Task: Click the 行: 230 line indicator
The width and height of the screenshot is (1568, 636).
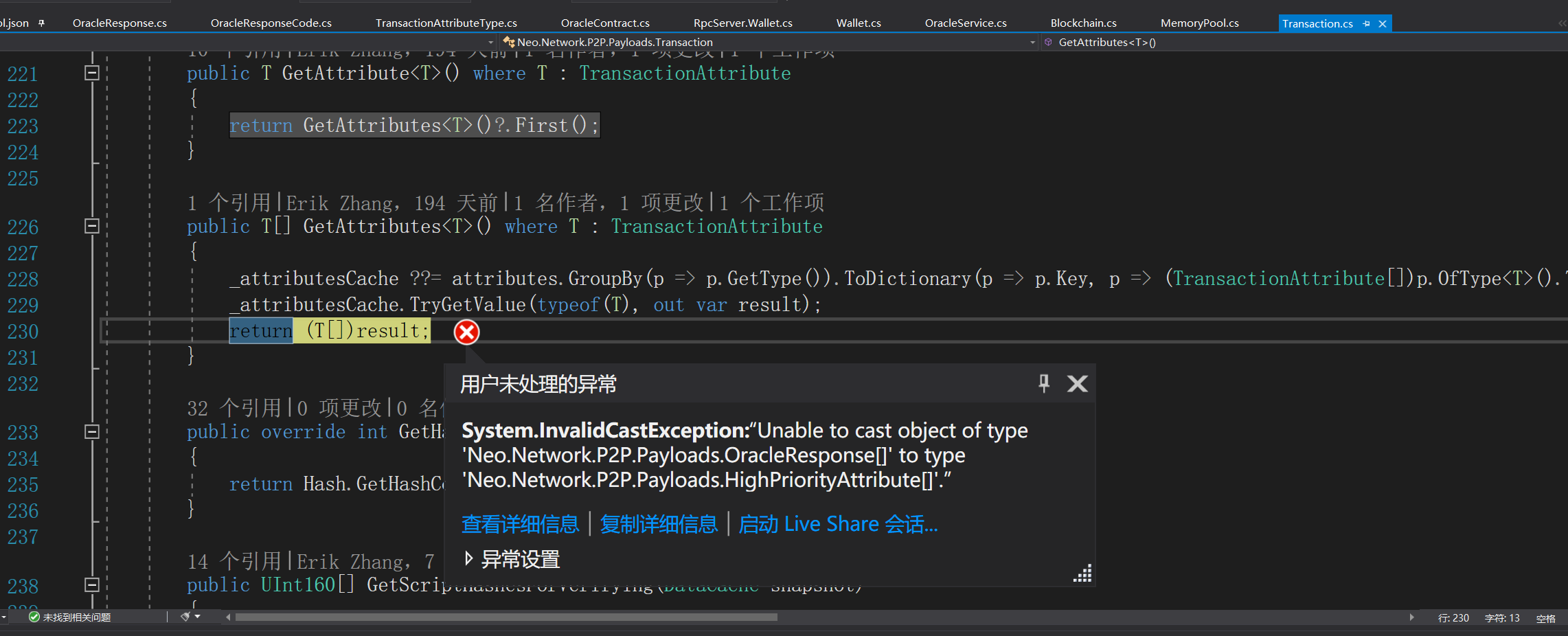Action: click(x=1453, y=617)
